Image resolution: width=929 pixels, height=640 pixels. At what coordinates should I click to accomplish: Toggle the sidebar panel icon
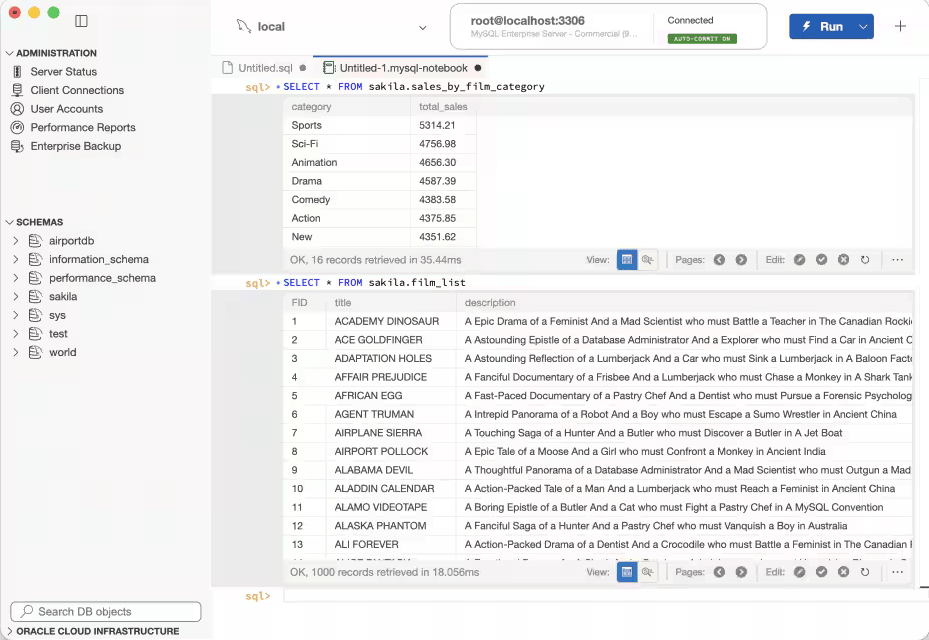(x=81, y=21)
